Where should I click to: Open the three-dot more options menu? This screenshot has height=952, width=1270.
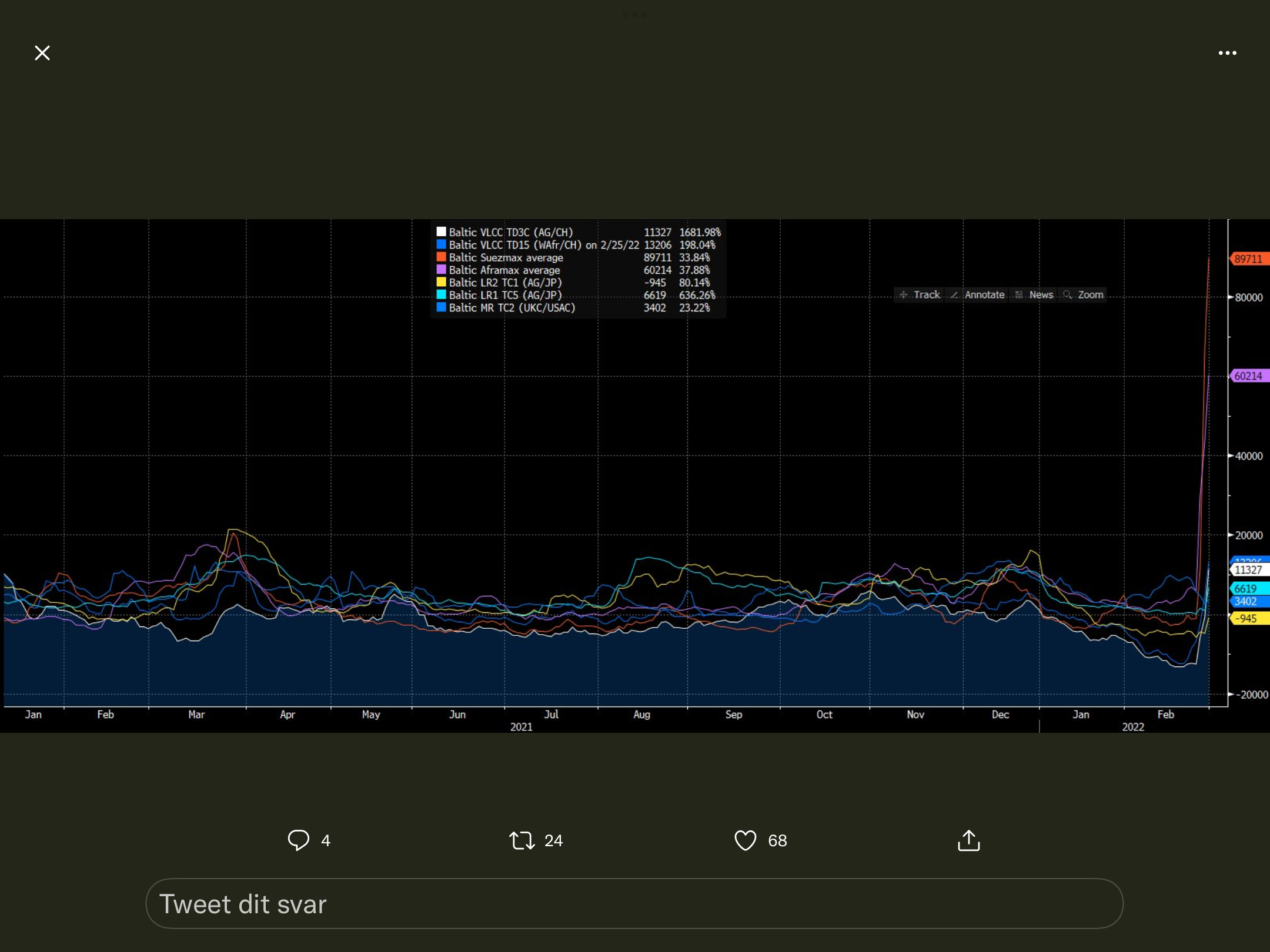click(1227, 53)
